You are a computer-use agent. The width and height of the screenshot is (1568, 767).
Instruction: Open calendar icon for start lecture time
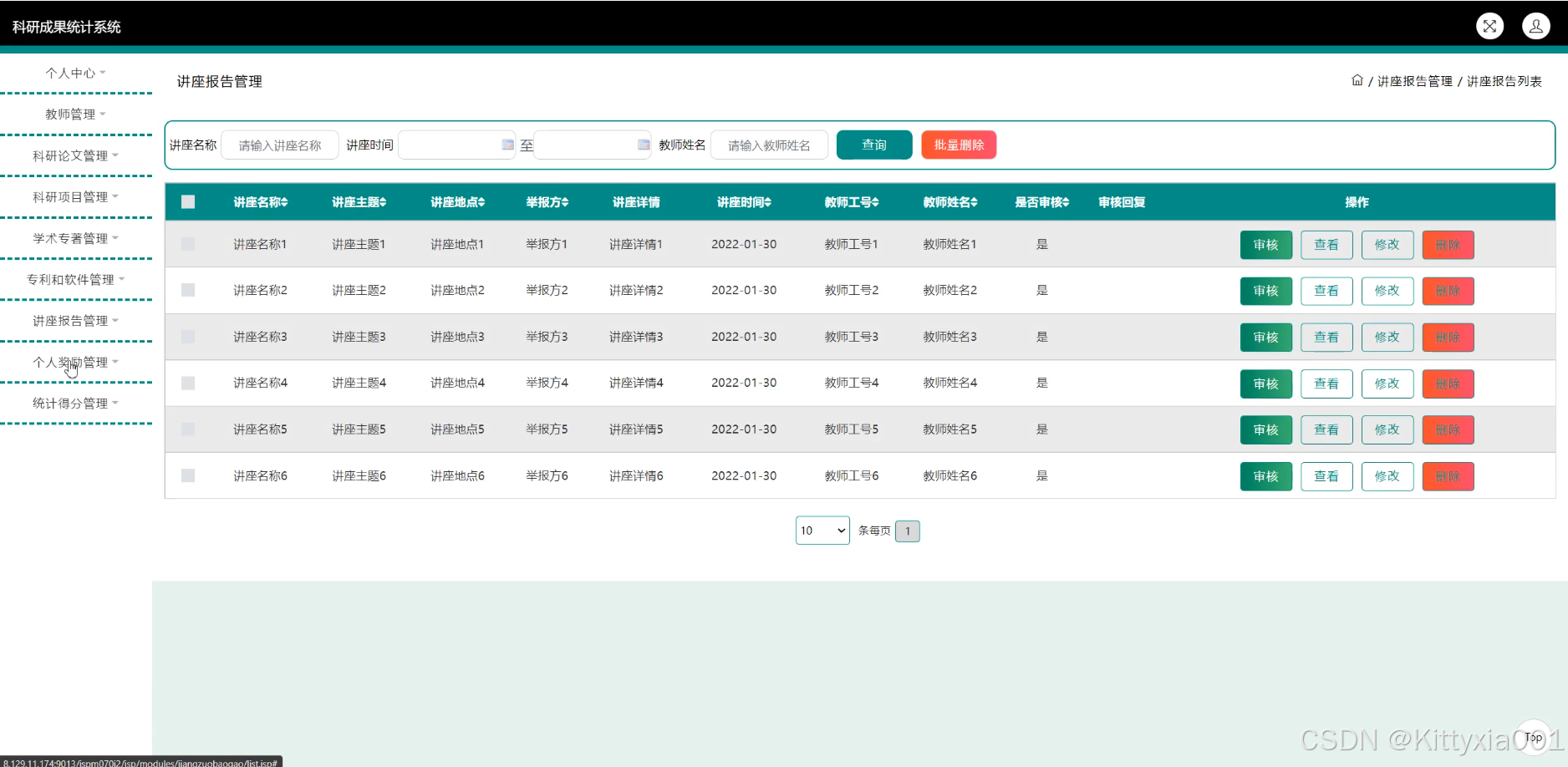[507, 145]
